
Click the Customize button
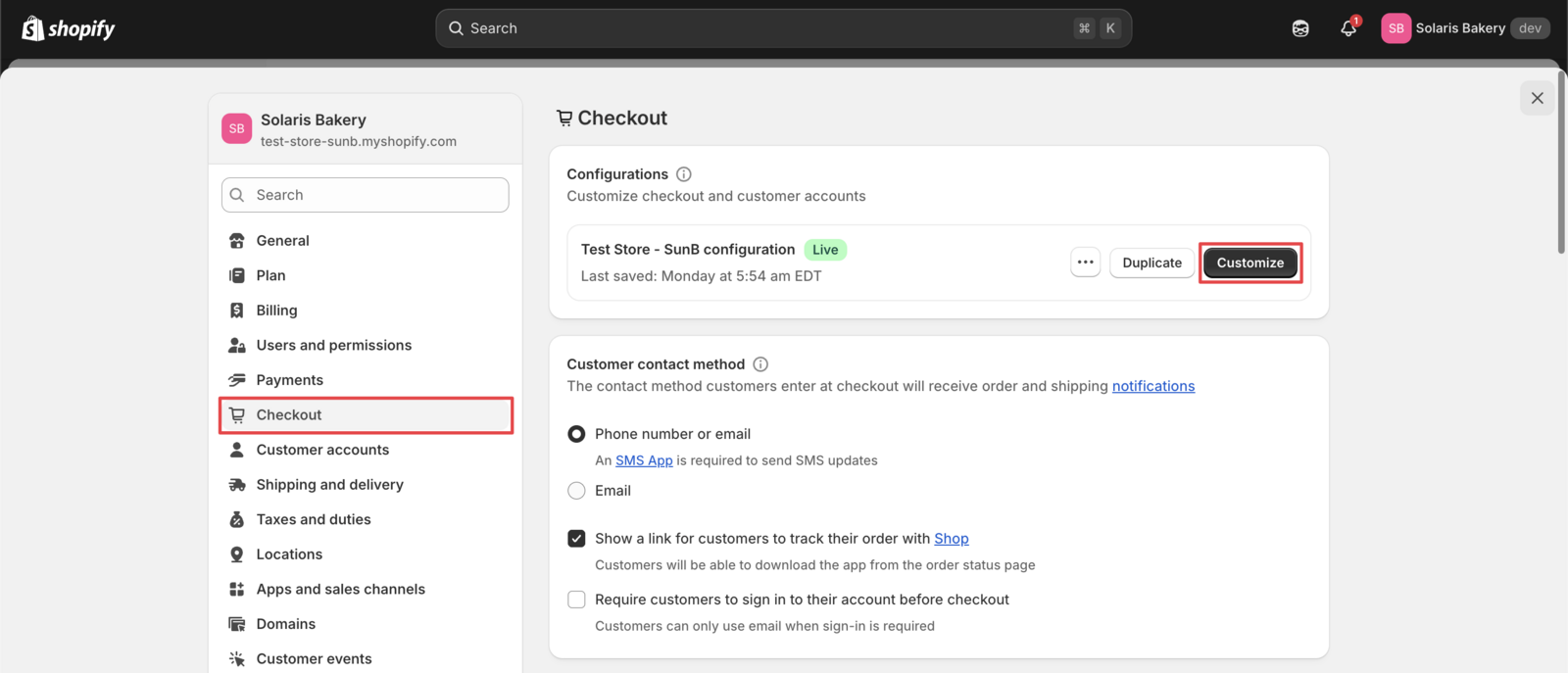tap(1249, 263)
